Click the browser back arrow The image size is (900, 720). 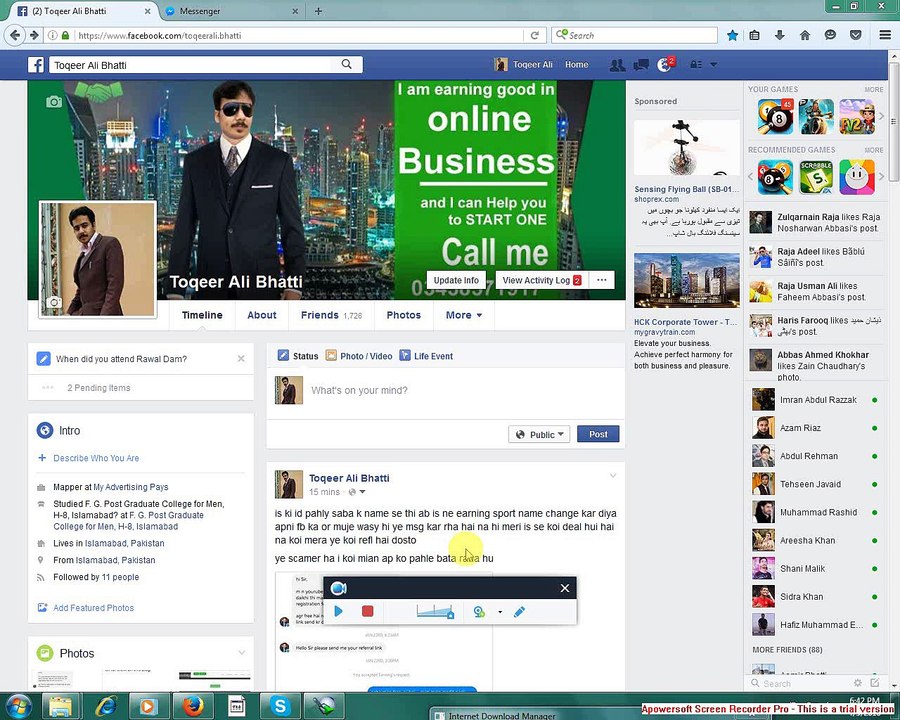point(15,35)
